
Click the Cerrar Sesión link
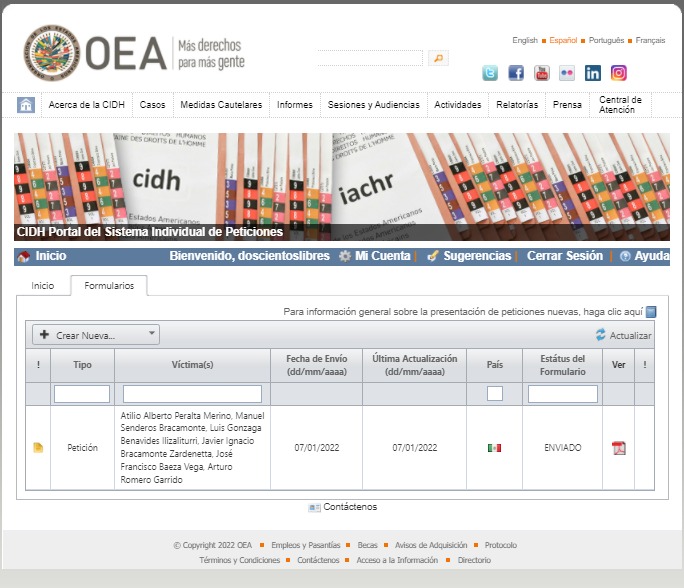(565, 256)
